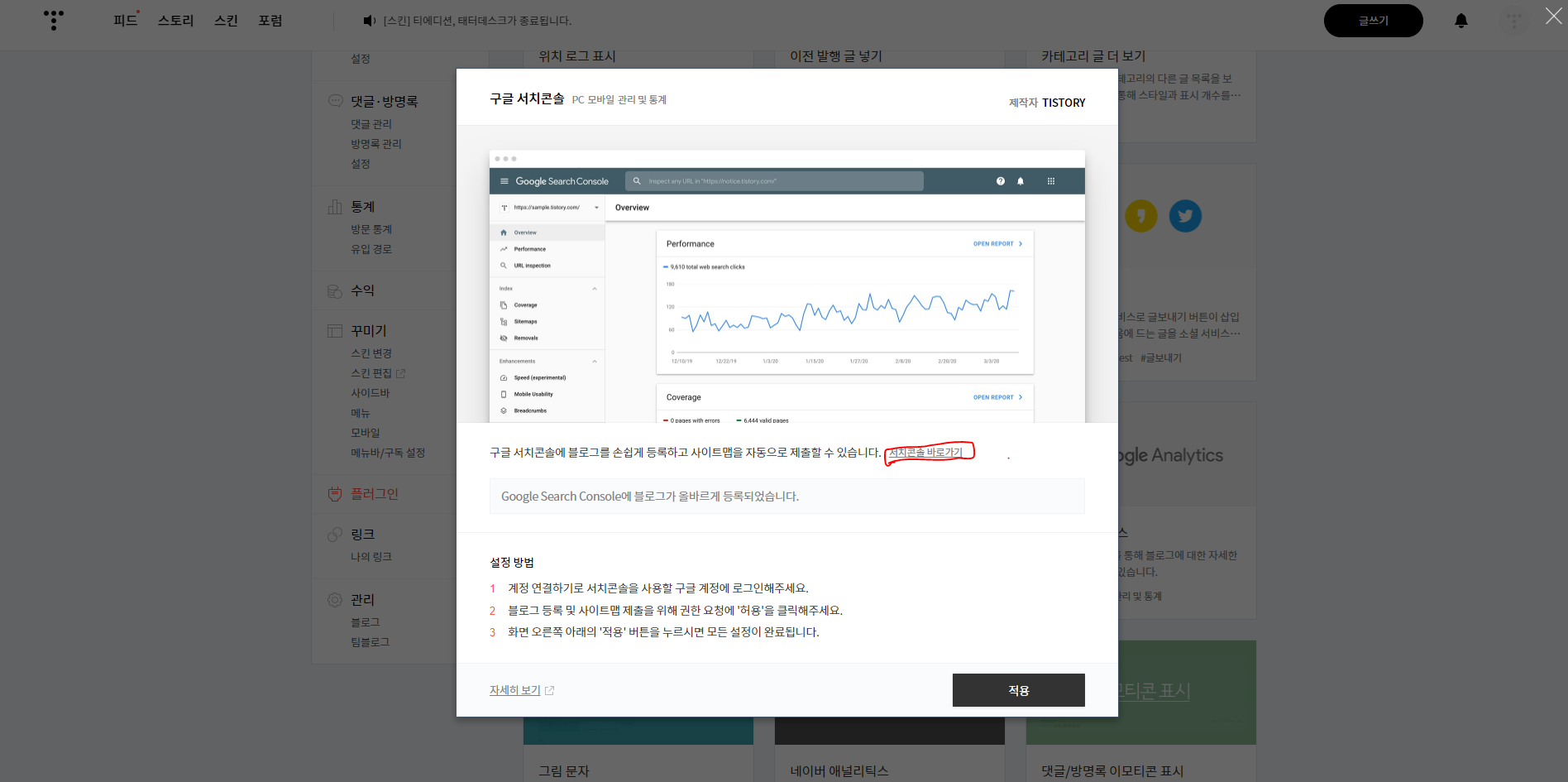Select 수익 in sidebar

362,290
